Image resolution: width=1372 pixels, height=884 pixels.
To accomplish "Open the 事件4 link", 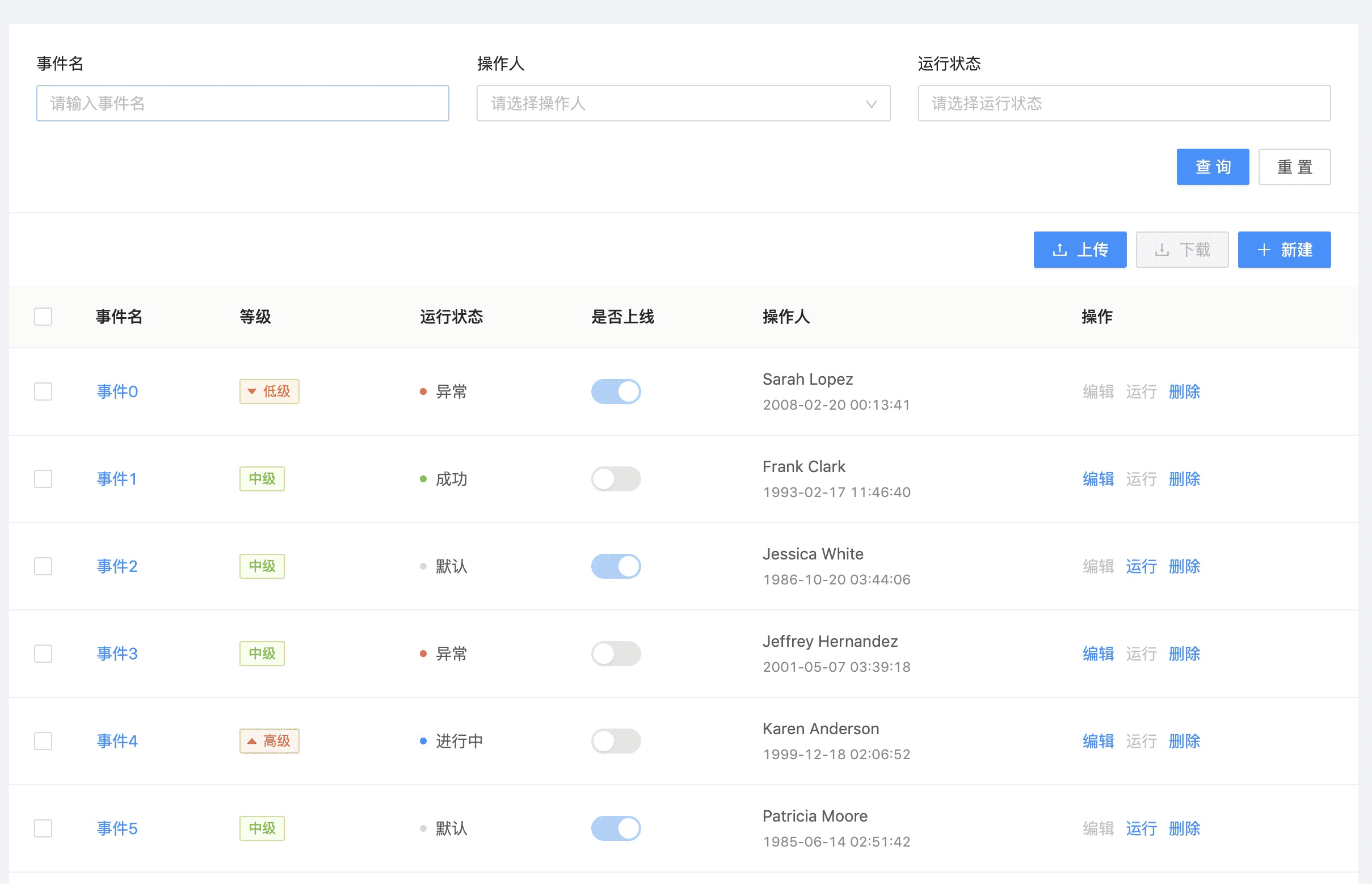I will (x=117, y=741).
